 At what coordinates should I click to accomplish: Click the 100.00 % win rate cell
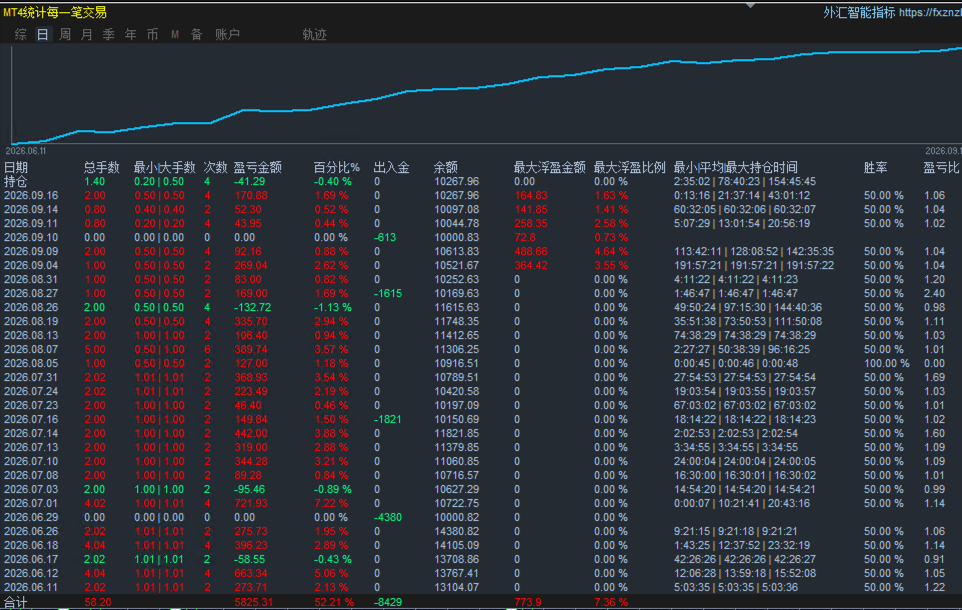[x=887, y=363]
